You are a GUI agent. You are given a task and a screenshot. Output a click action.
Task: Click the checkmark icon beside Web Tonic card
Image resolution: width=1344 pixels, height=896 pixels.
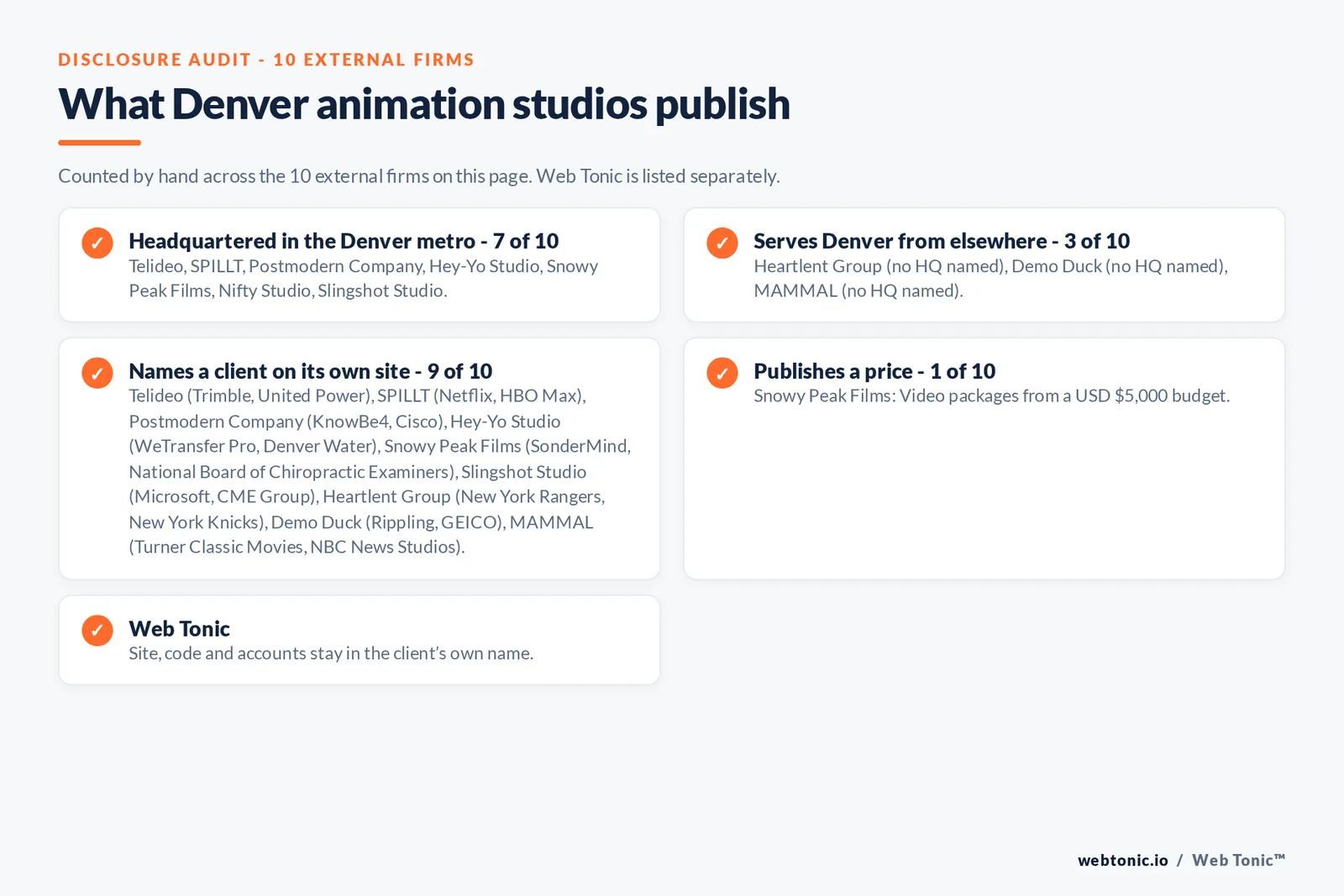97,631
